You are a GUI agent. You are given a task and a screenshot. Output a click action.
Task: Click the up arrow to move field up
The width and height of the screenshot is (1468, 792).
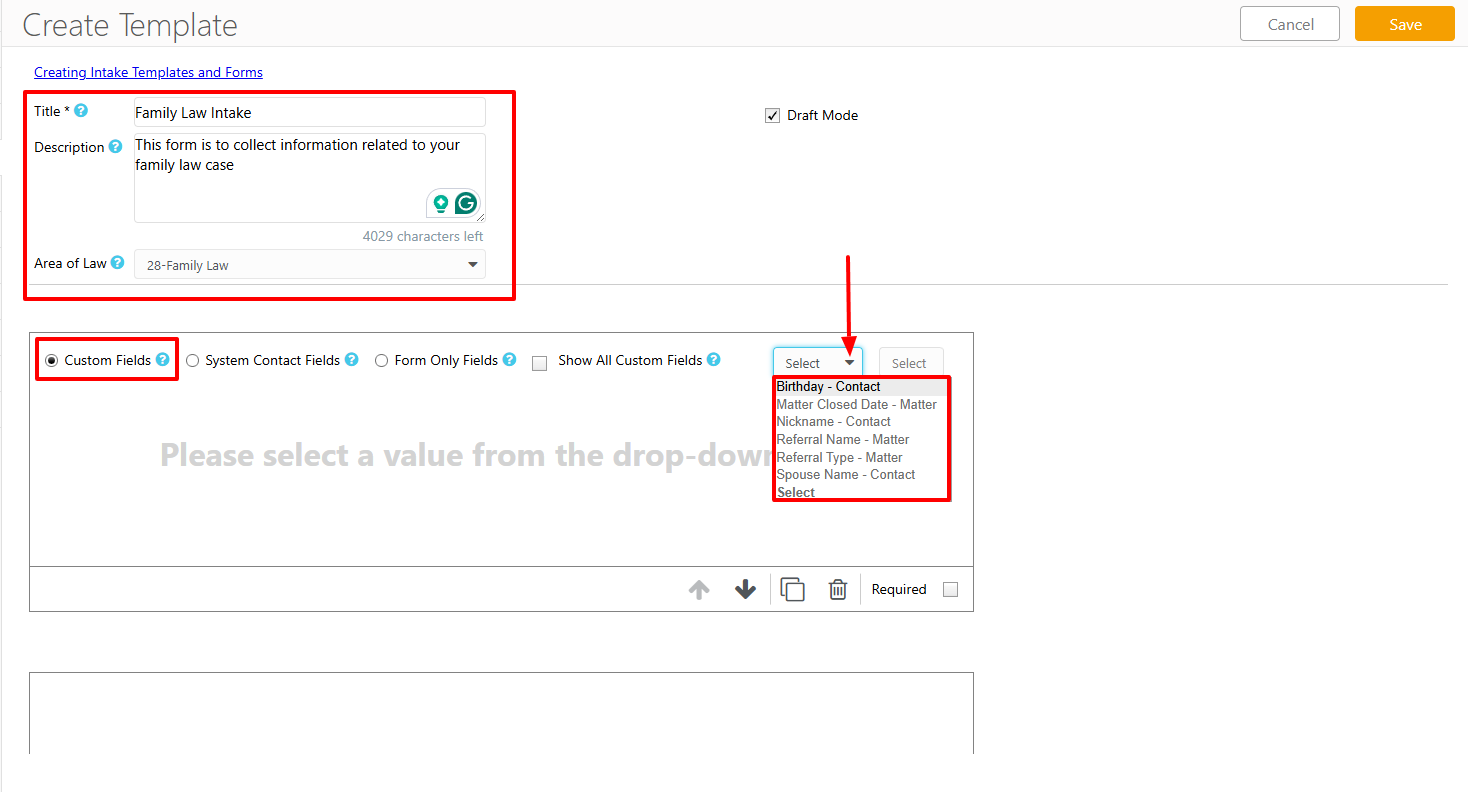click(x=698, y=589)
